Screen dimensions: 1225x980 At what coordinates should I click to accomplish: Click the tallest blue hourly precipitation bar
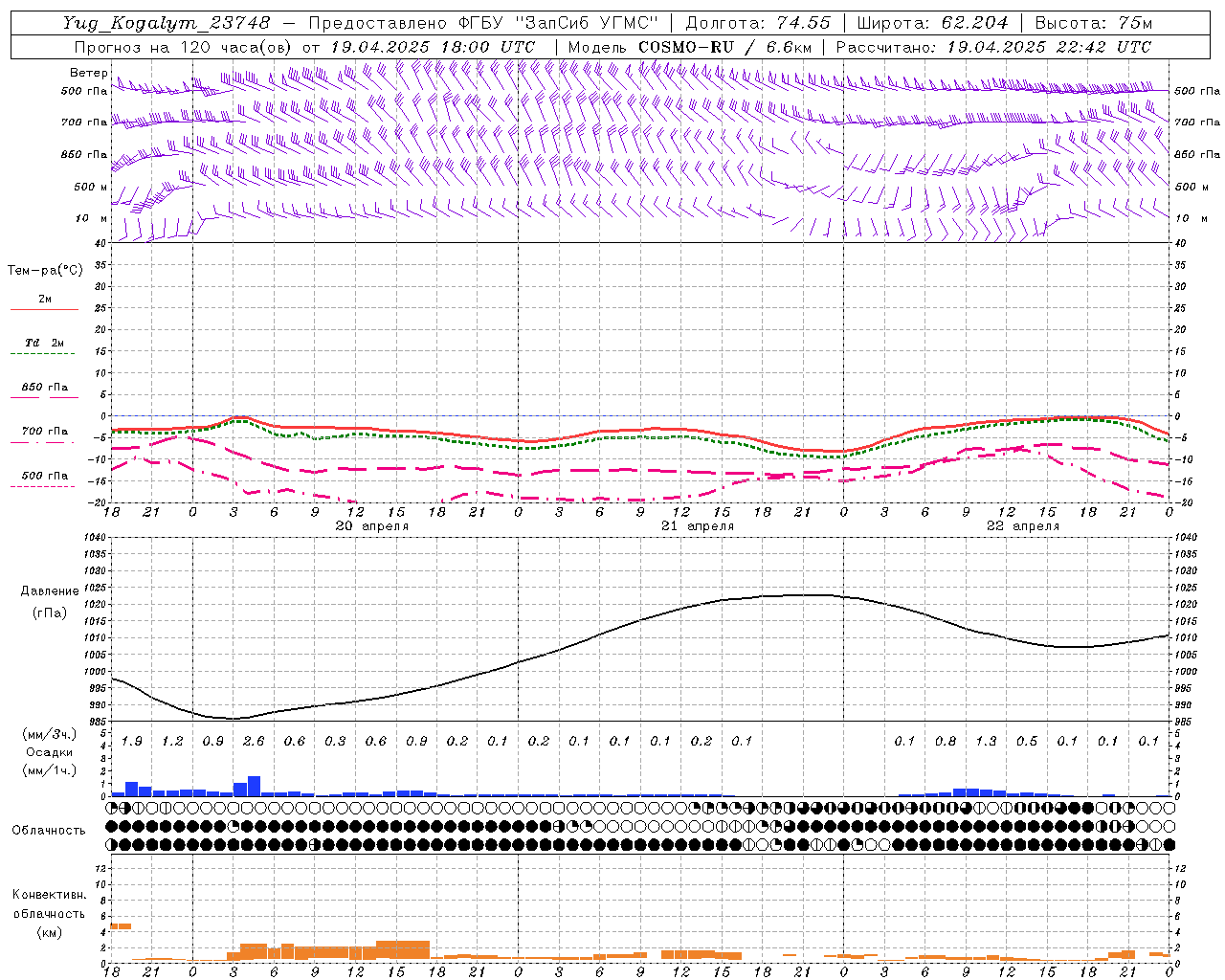coord(254,786)
